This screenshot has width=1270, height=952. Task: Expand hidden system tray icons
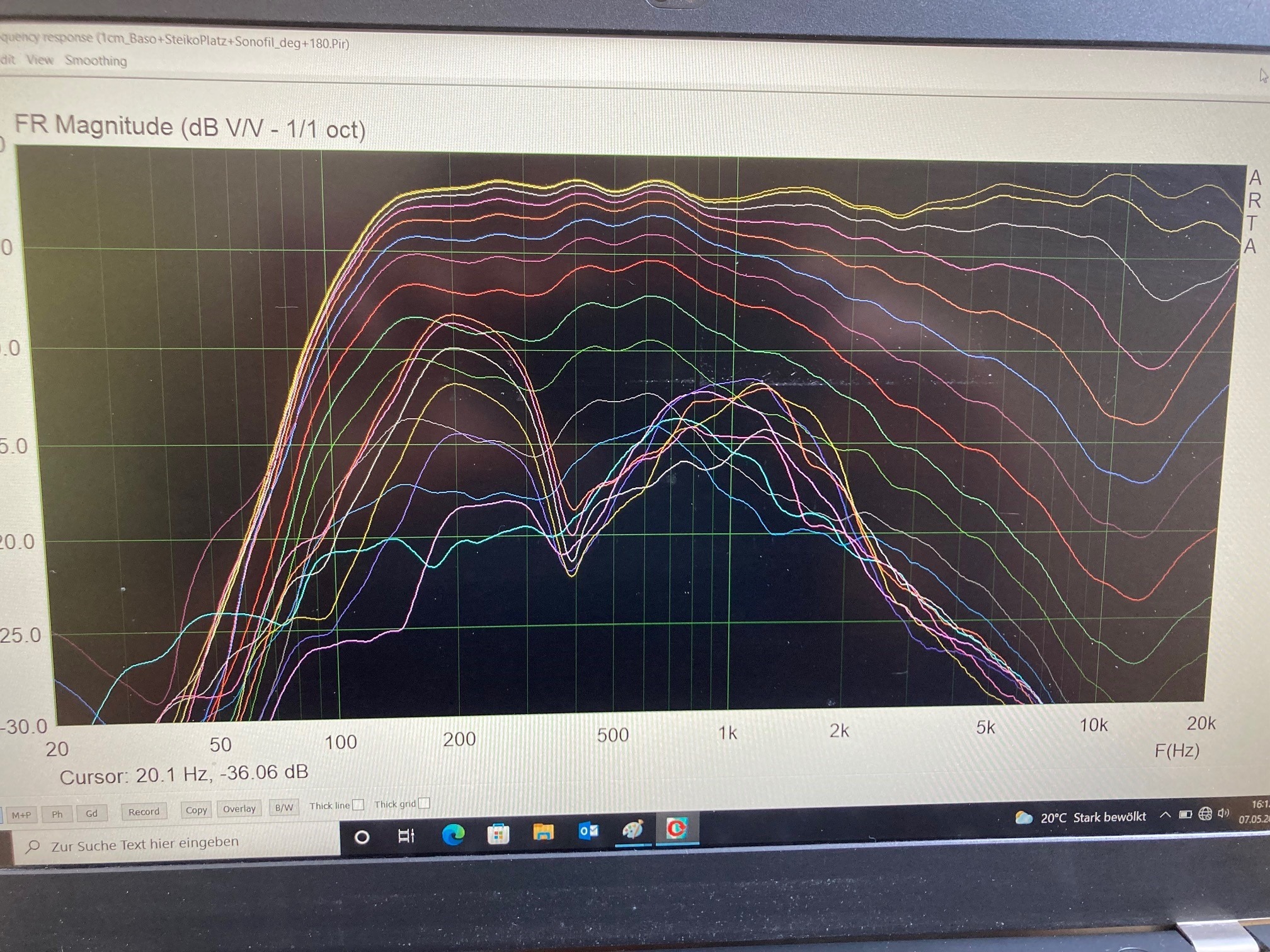[x=1165, y=815]
